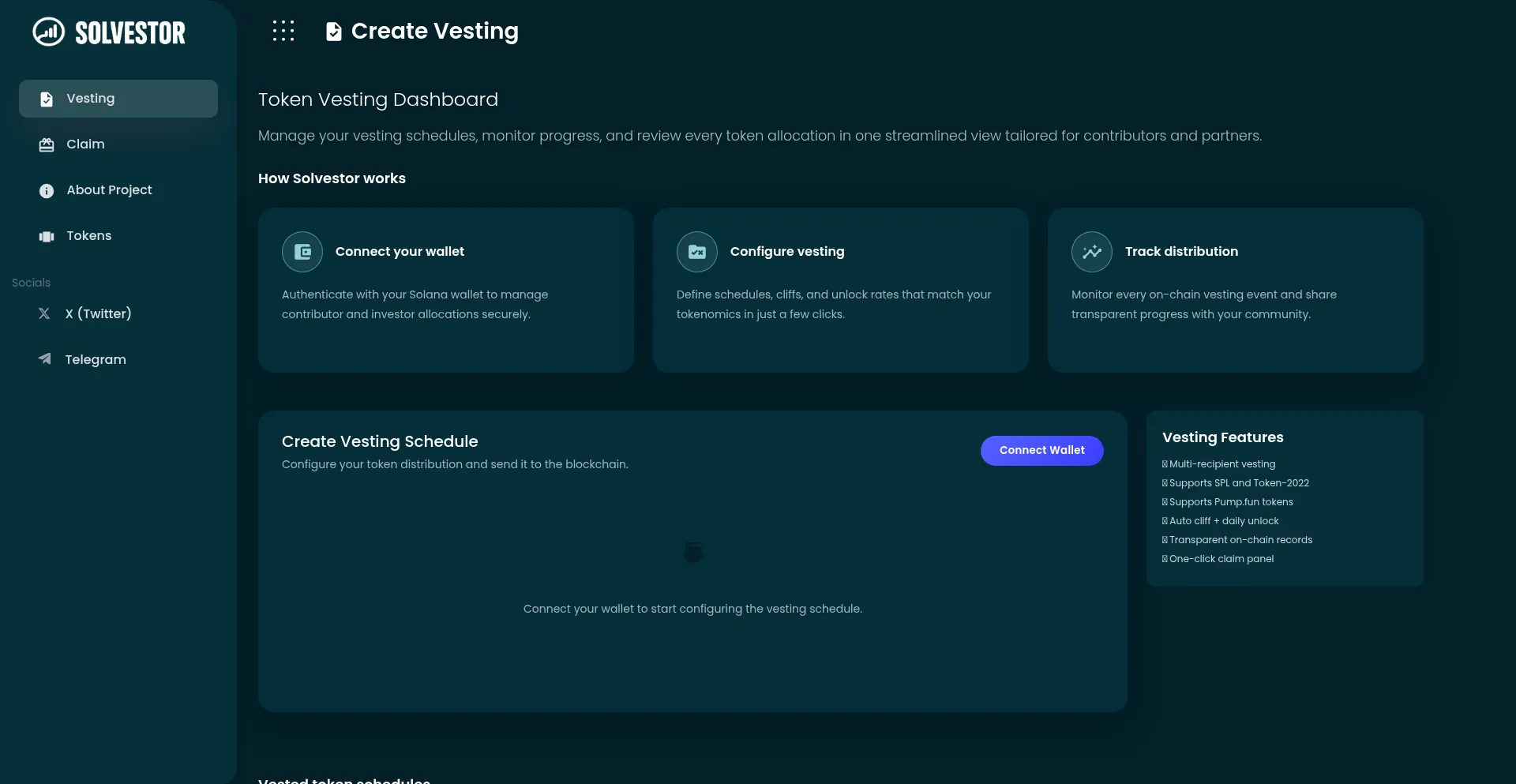Open the Tokens section

point(88,236)
